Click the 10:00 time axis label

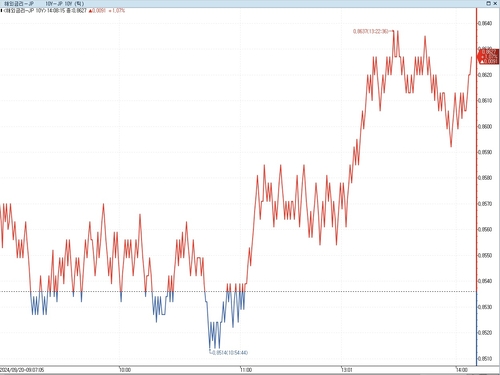(125, 370)
